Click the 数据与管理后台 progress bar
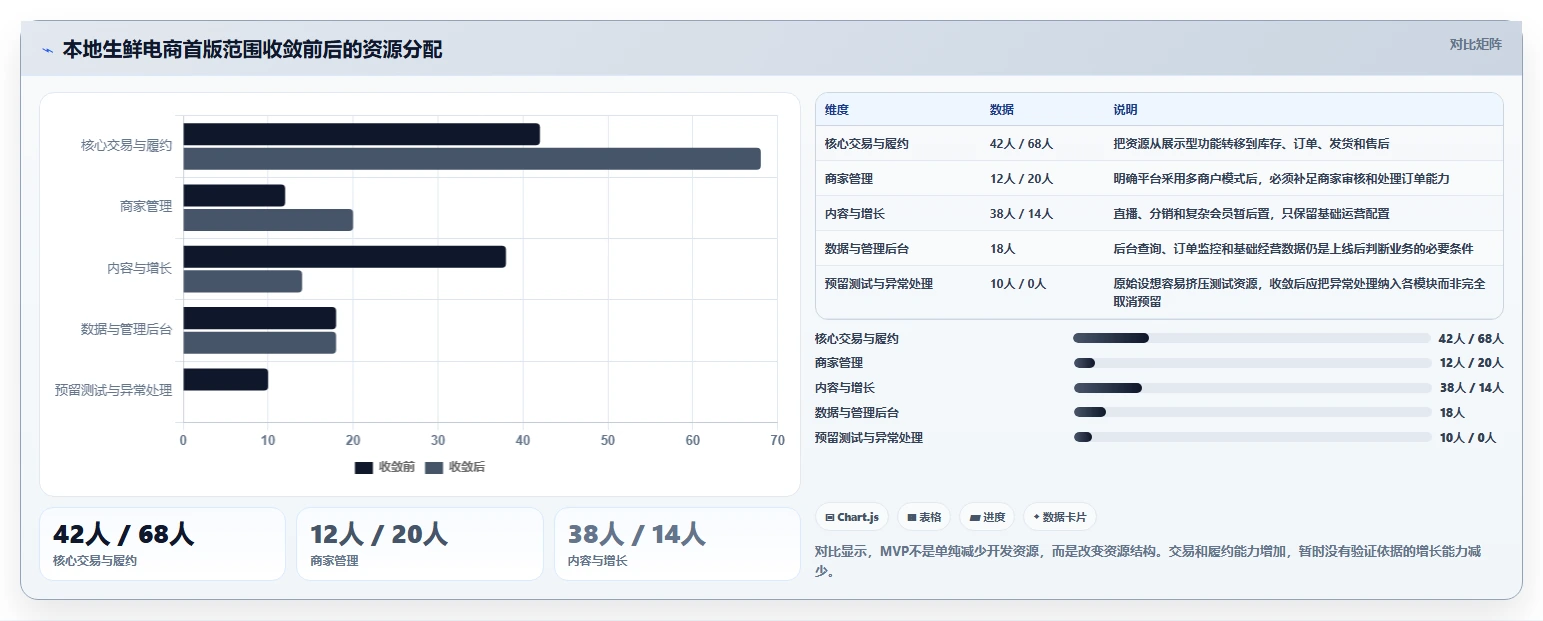The image size is (1543, 621). (1252, 412)
